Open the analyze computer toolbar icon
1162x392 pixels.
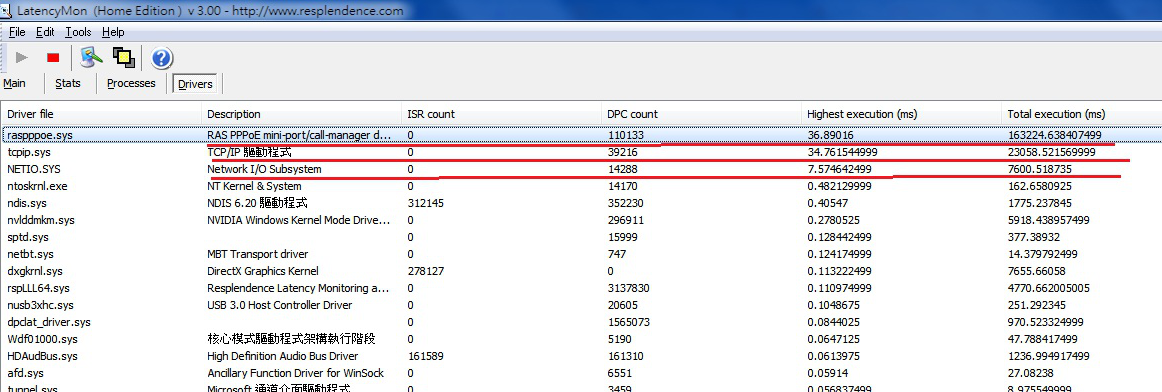(92, 57)
